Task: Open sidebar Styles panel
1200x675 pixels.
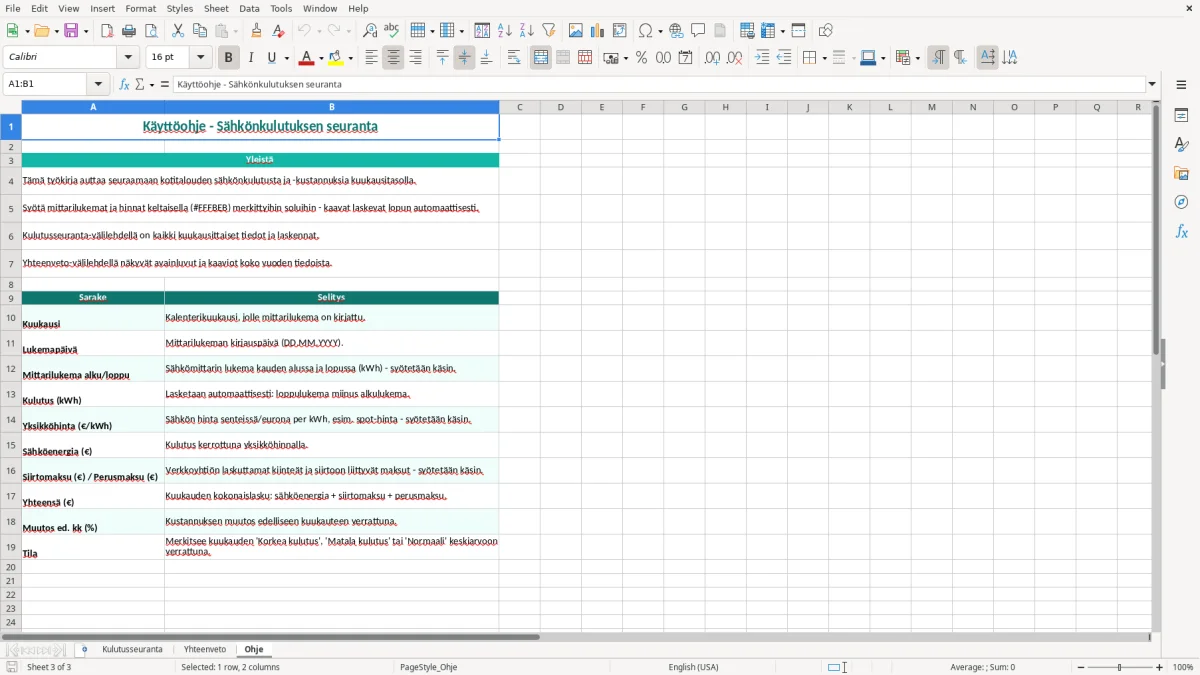Action: click(x=1181, y=145)
